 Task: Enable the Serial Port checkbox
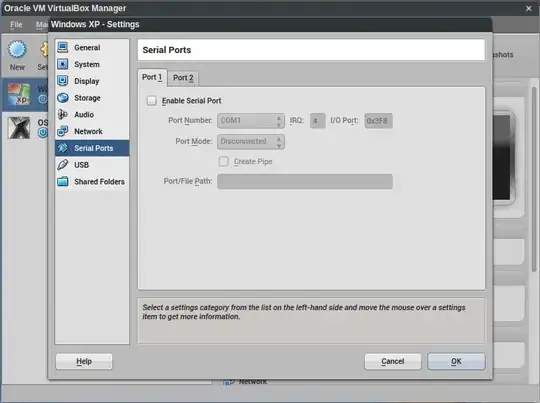[152, 101]
